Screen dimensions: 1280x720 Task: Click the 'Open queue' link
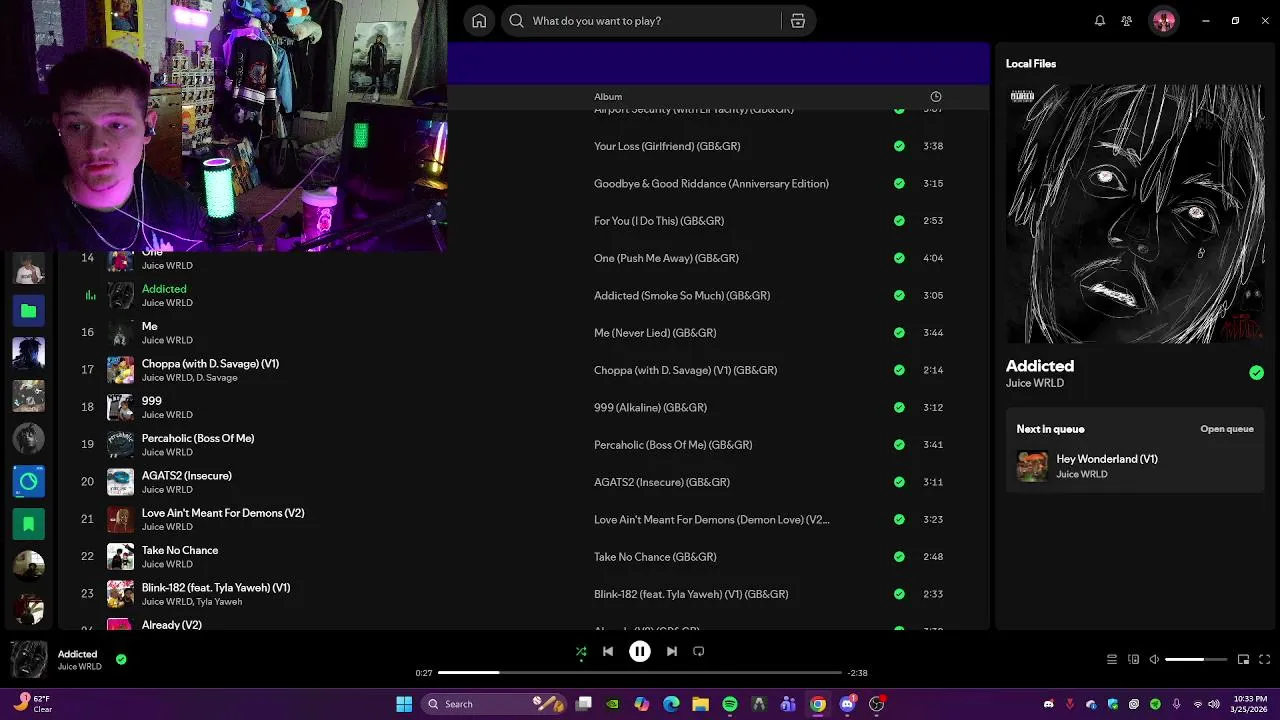click(x=1227, y=429)
